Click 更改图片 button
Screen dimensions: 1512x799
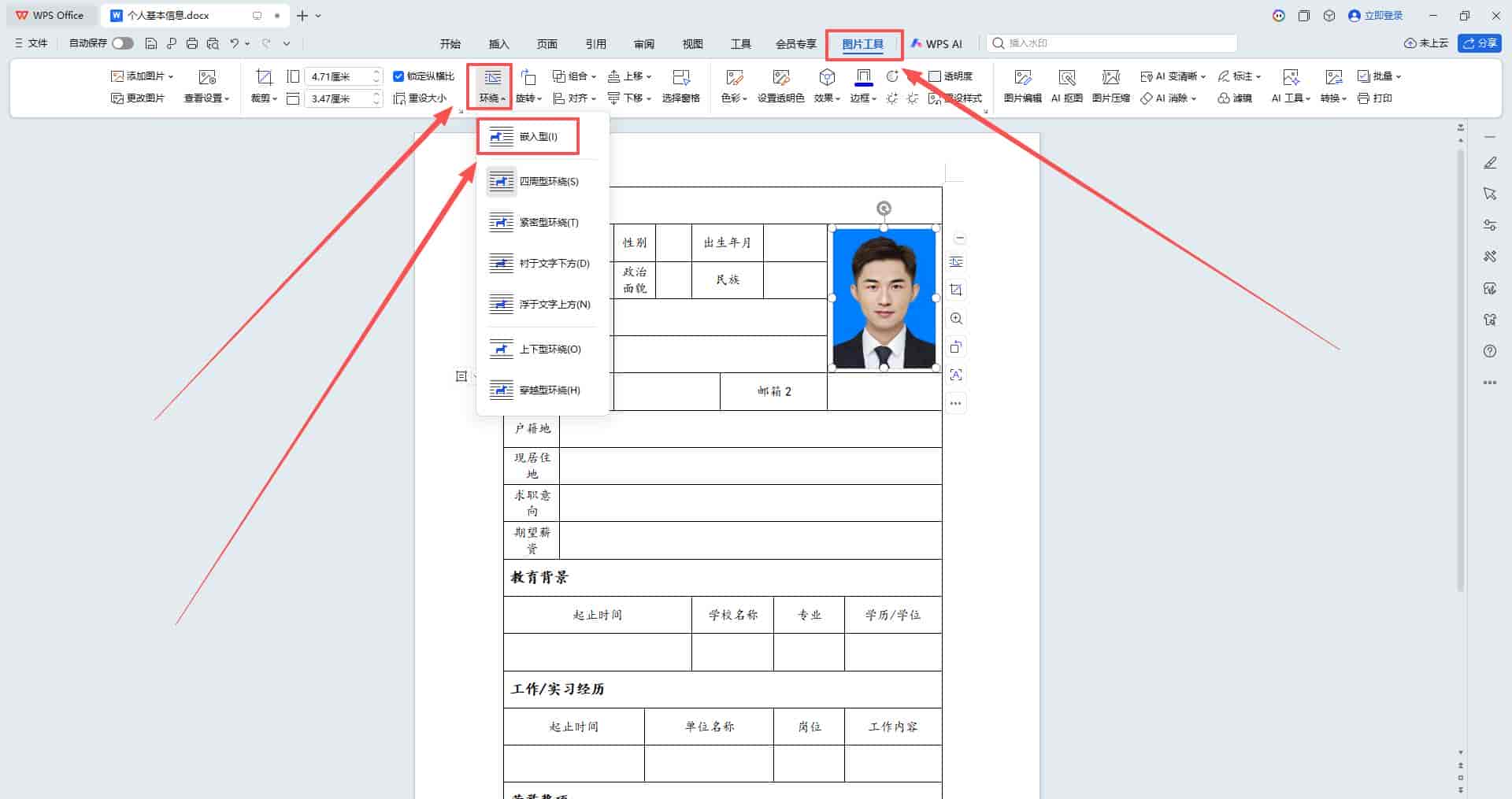coord(138,98)
